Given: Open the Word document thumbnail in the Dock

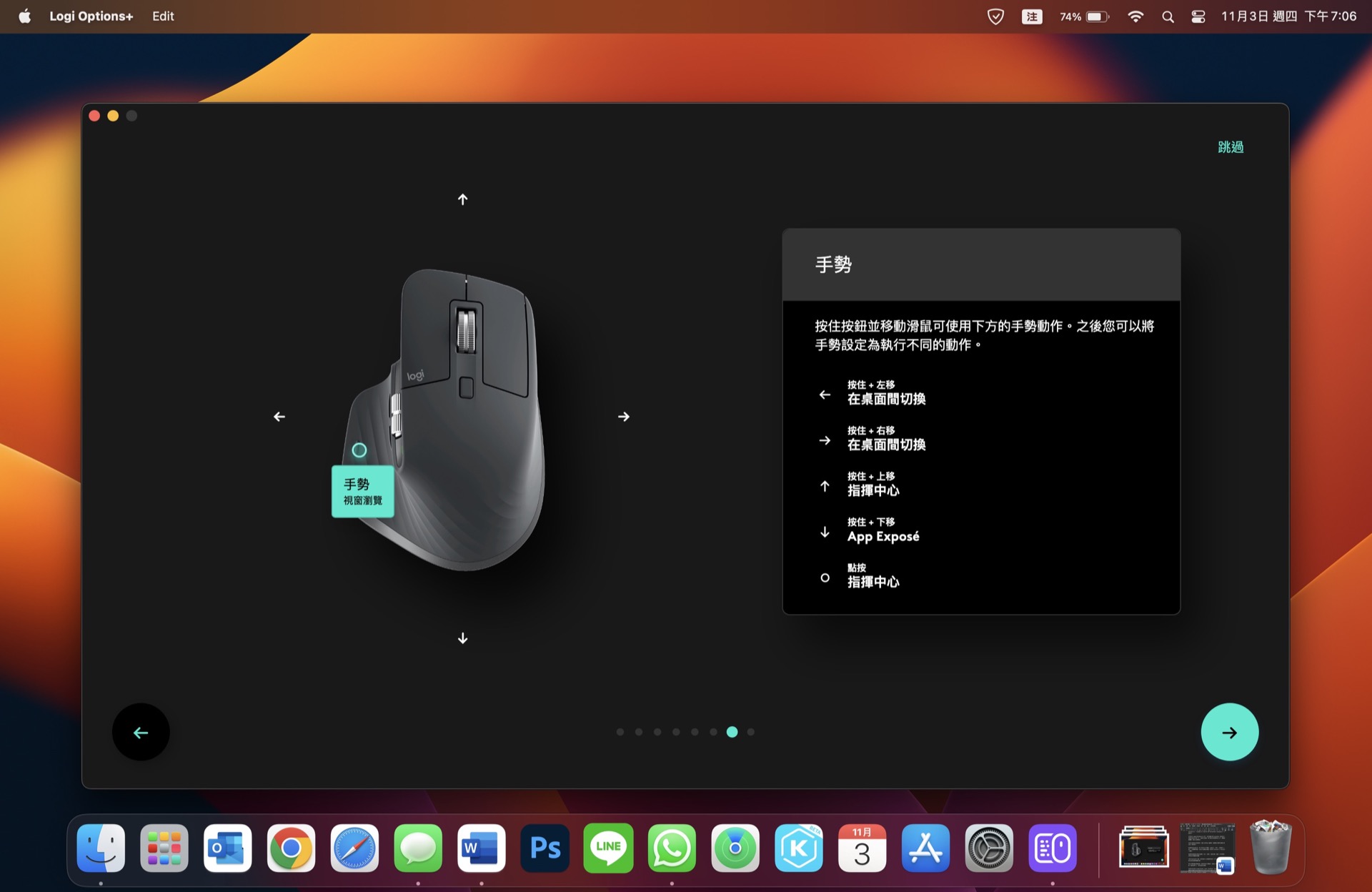Looking at the screenshot, I should pos(1207,848).
